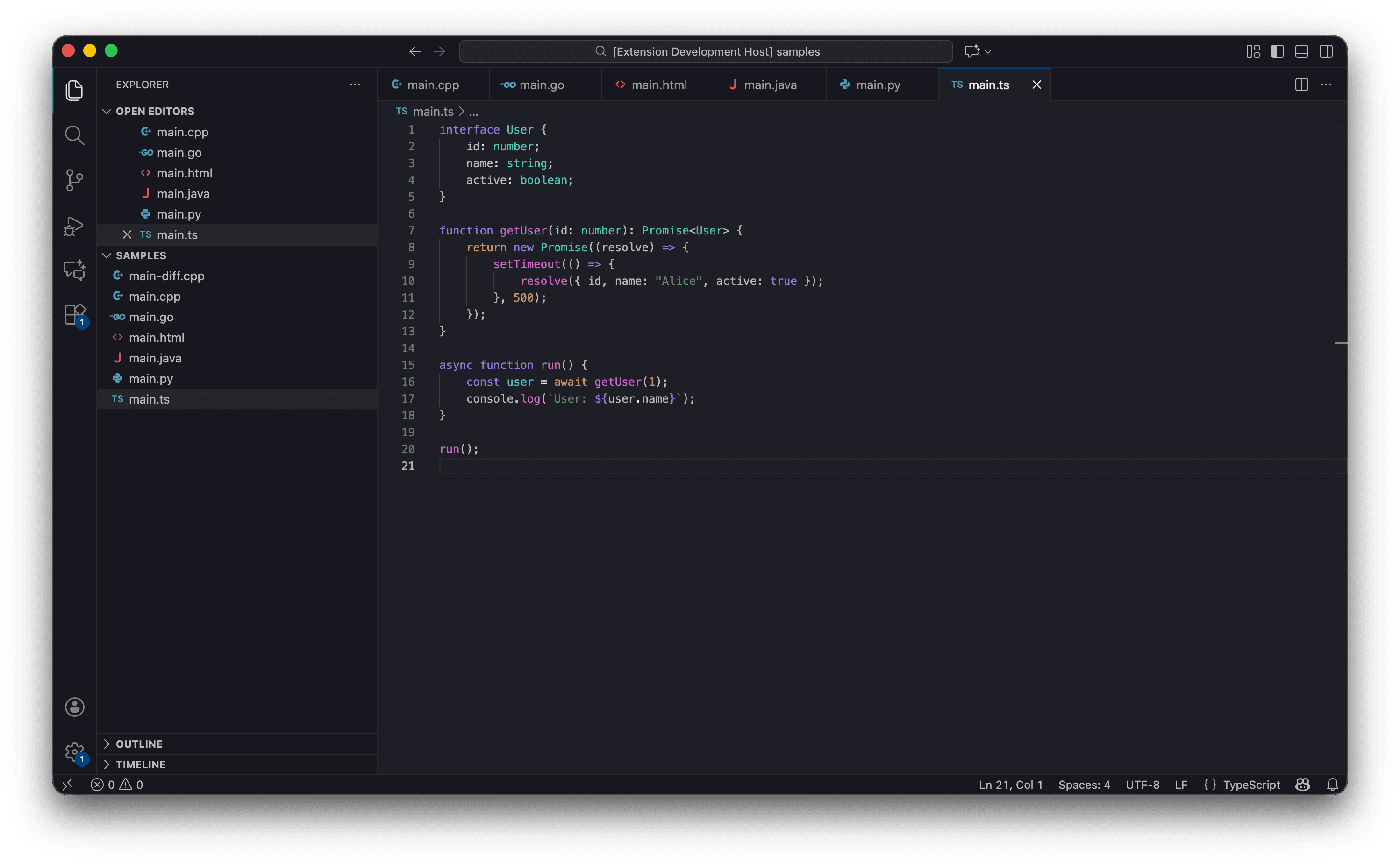Open the Manage settings gear
The image size is (1400, 864).
click(x=74, y=751)
